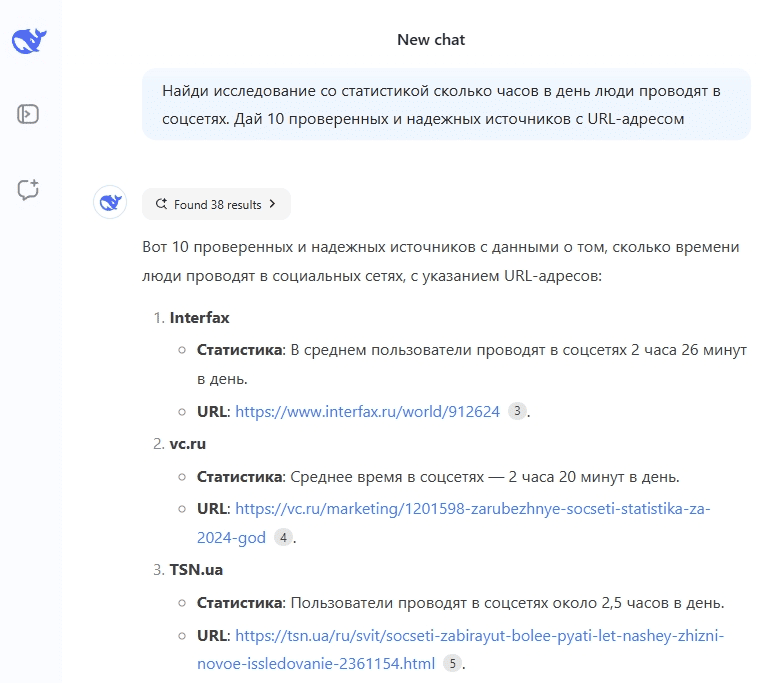
Task: Visit the tsn.ua socseti article link
Action: tap(478, 635)
